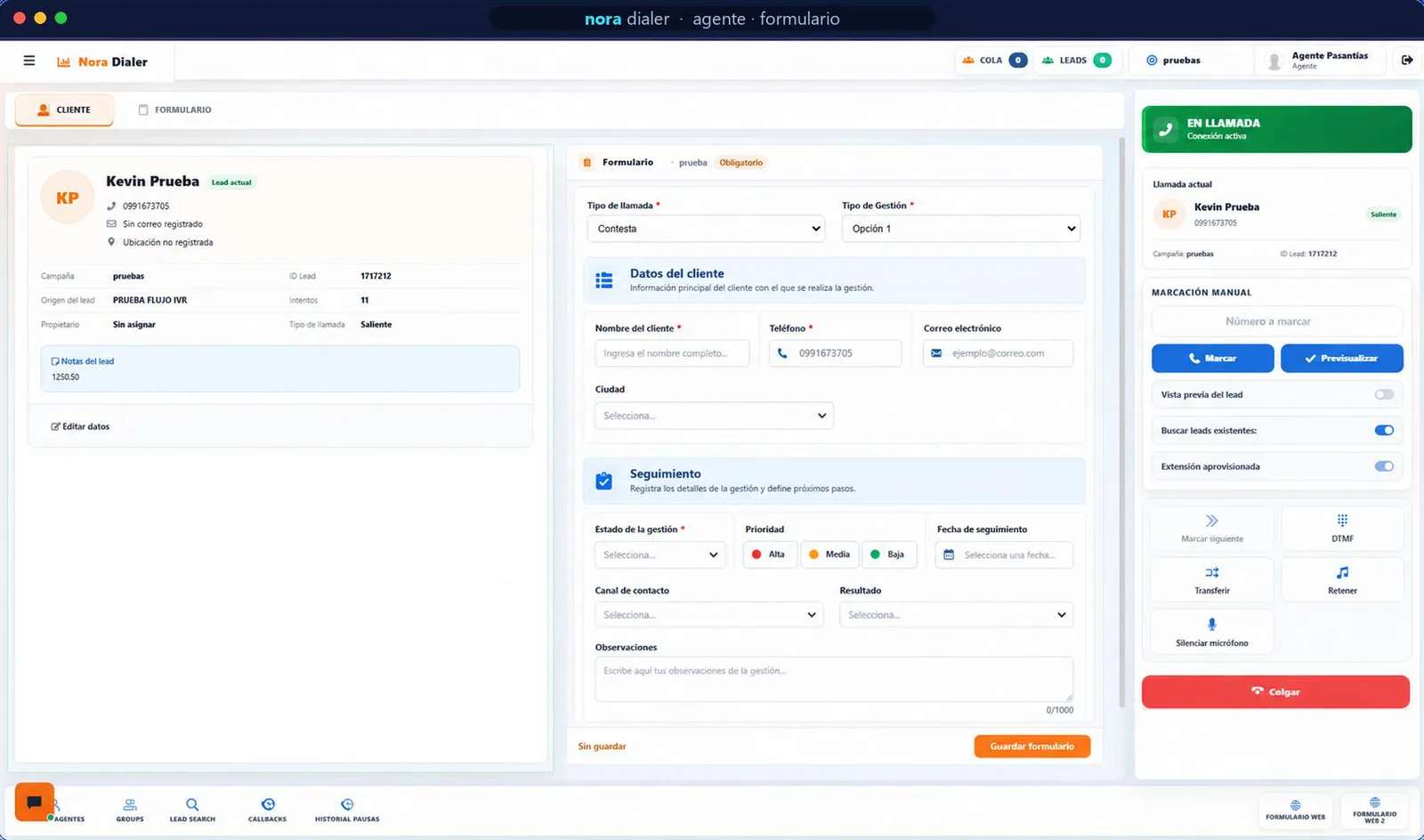1424x840 pixels.
Task: Switch to the FORMULARIO tab
Action: click(x=174, y=109)
